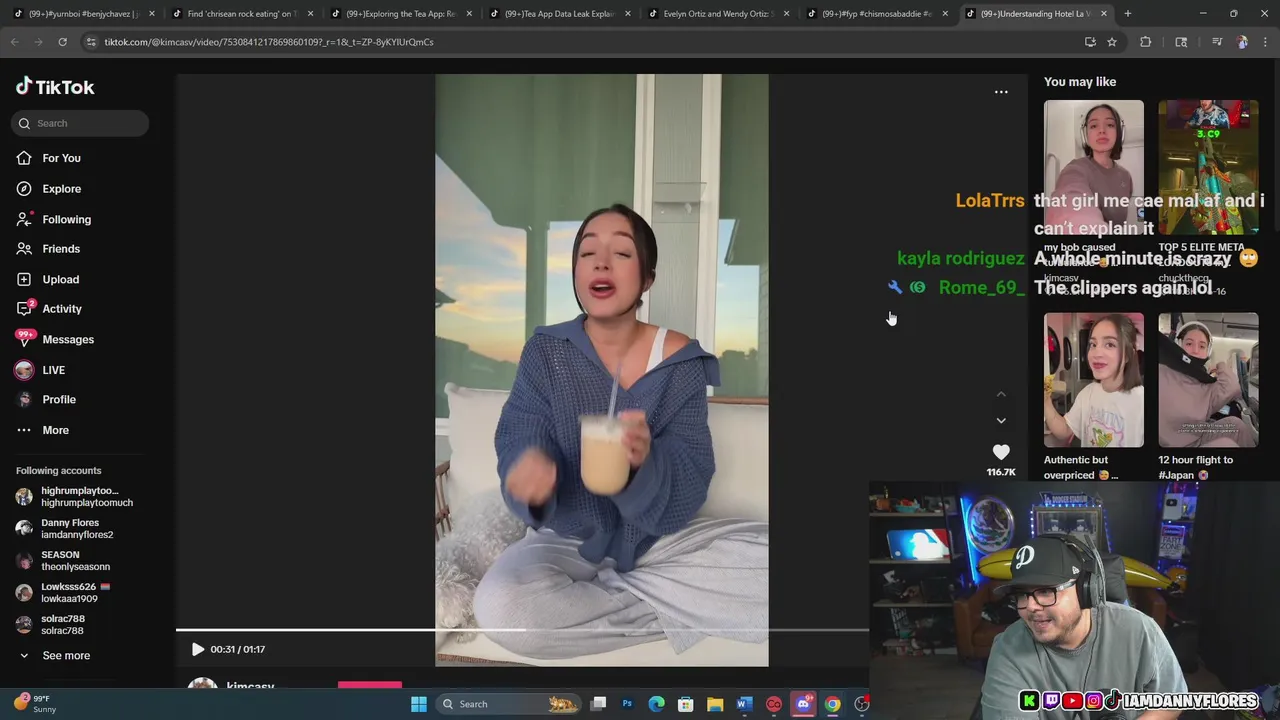Viewport: 1280px width, 720px height.
Task: Open a new browser tab
Action: [1127, 14]
